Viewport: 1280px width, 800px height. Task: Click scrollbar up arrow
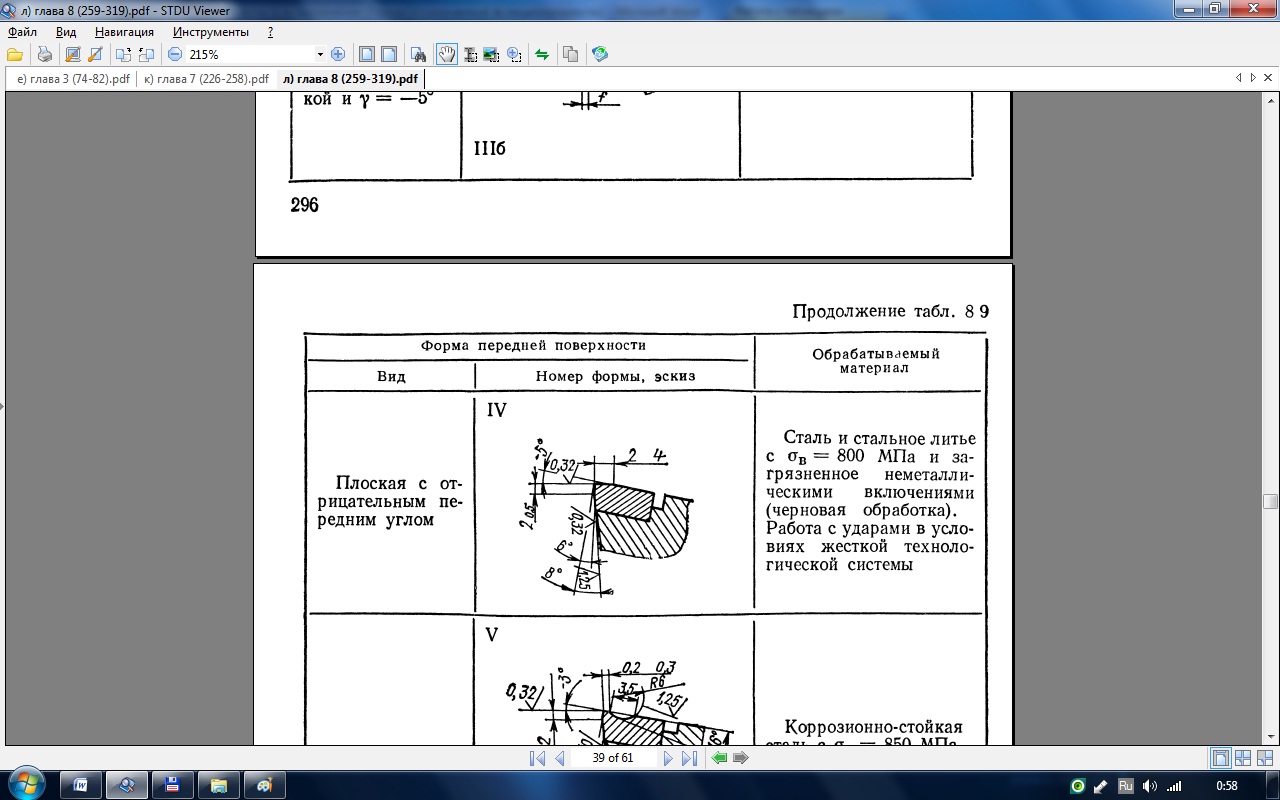[1270, 99]
